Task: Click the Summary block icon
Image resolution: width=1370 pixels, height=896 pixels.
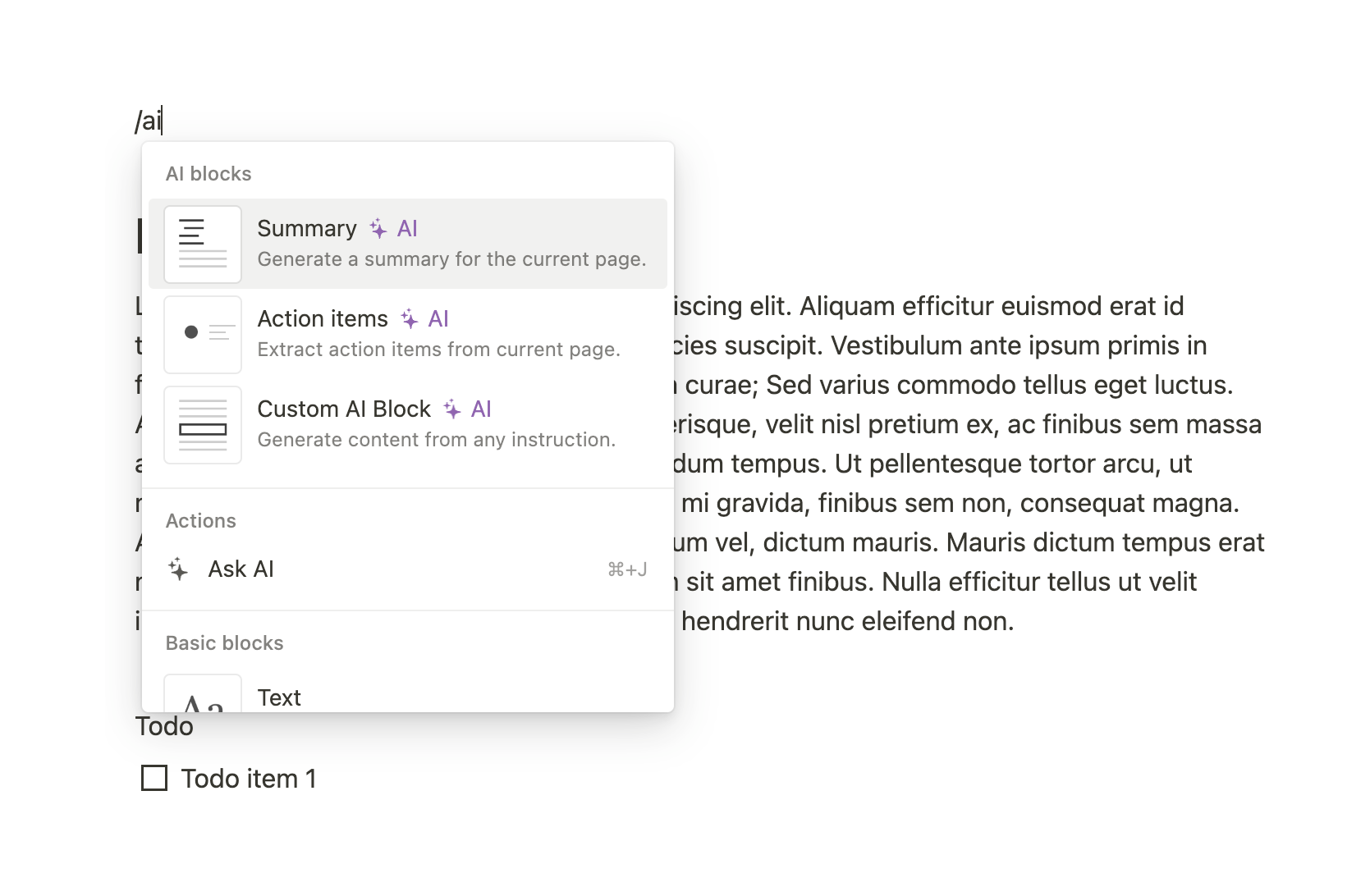Action: coord(202,244)
